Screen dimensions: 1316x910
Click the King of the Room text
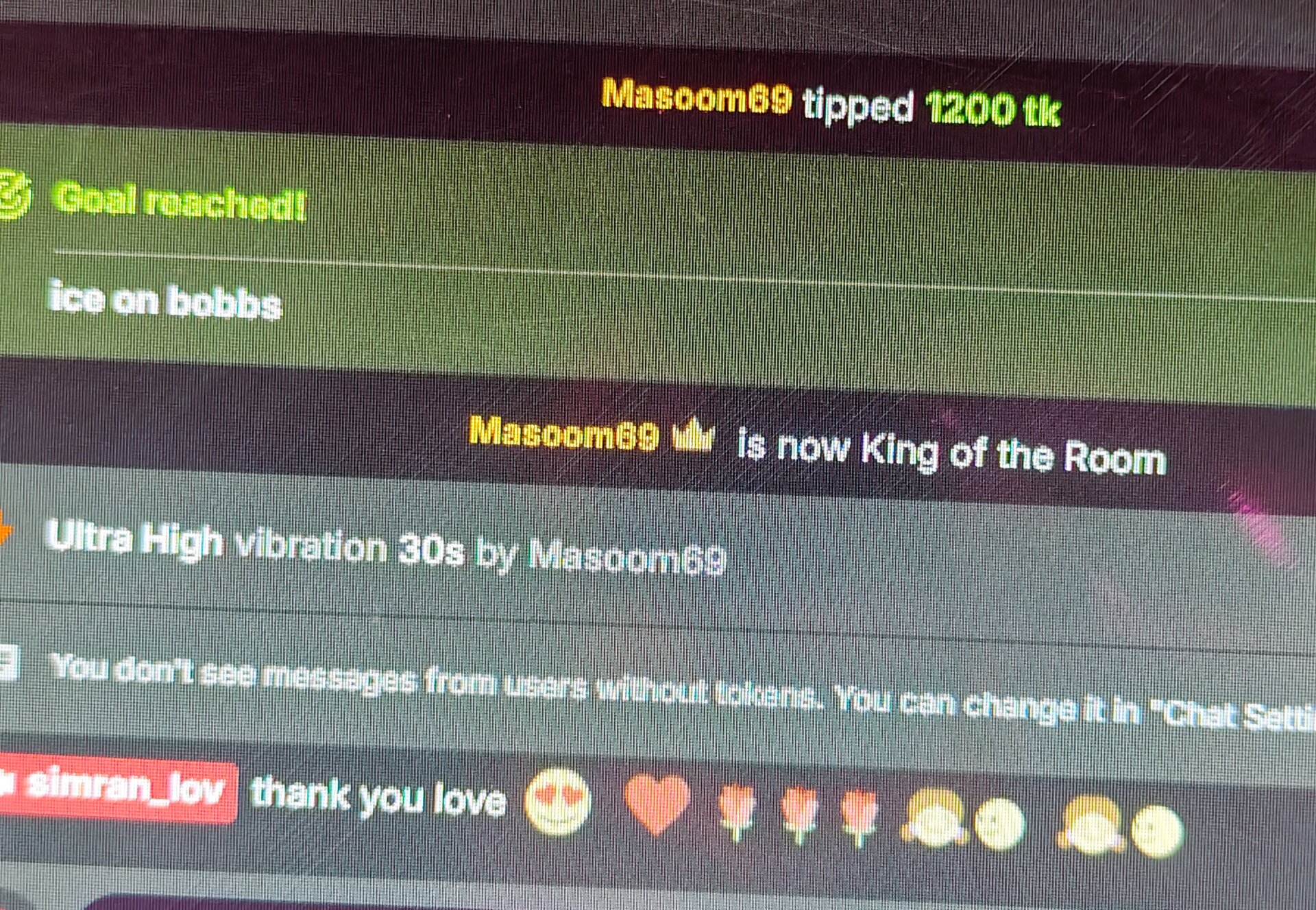coord(1012,454)
